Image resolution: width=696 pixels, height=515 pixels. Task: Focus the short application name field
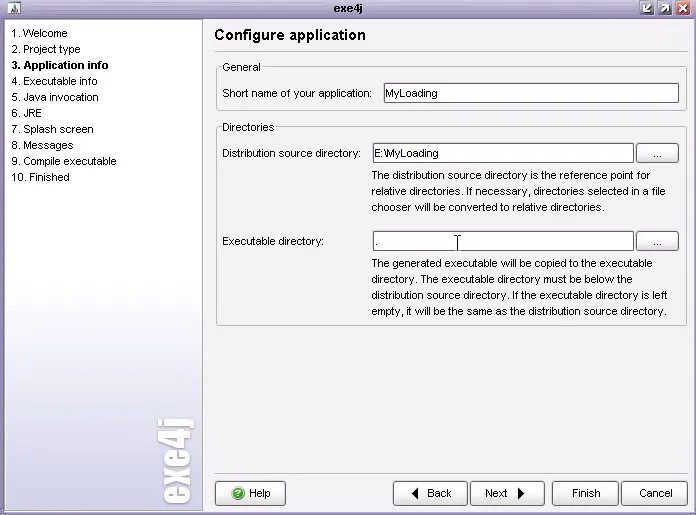point(531,93)
